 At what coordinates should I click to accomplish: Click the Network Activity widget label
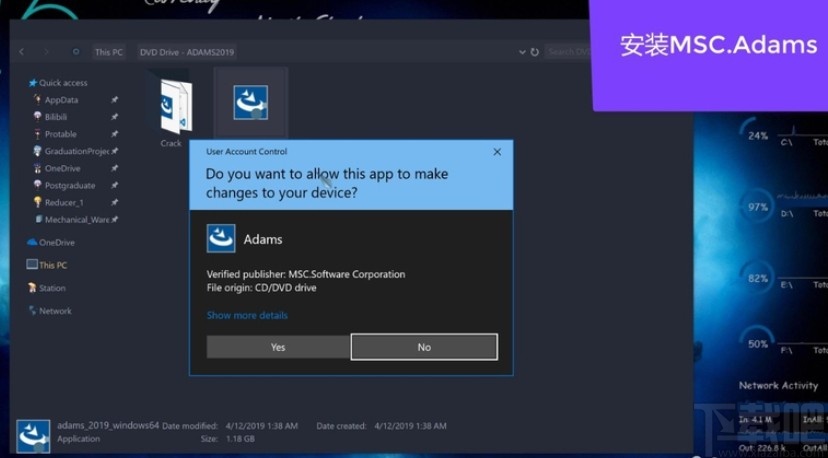click(x=778, y=386)
